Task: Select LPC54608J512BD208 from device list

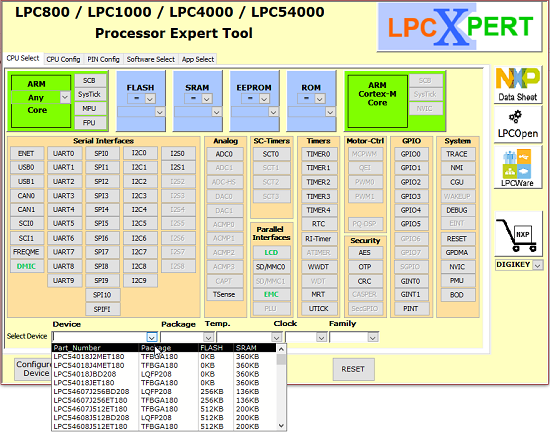Action: click(x=164, y=418)
